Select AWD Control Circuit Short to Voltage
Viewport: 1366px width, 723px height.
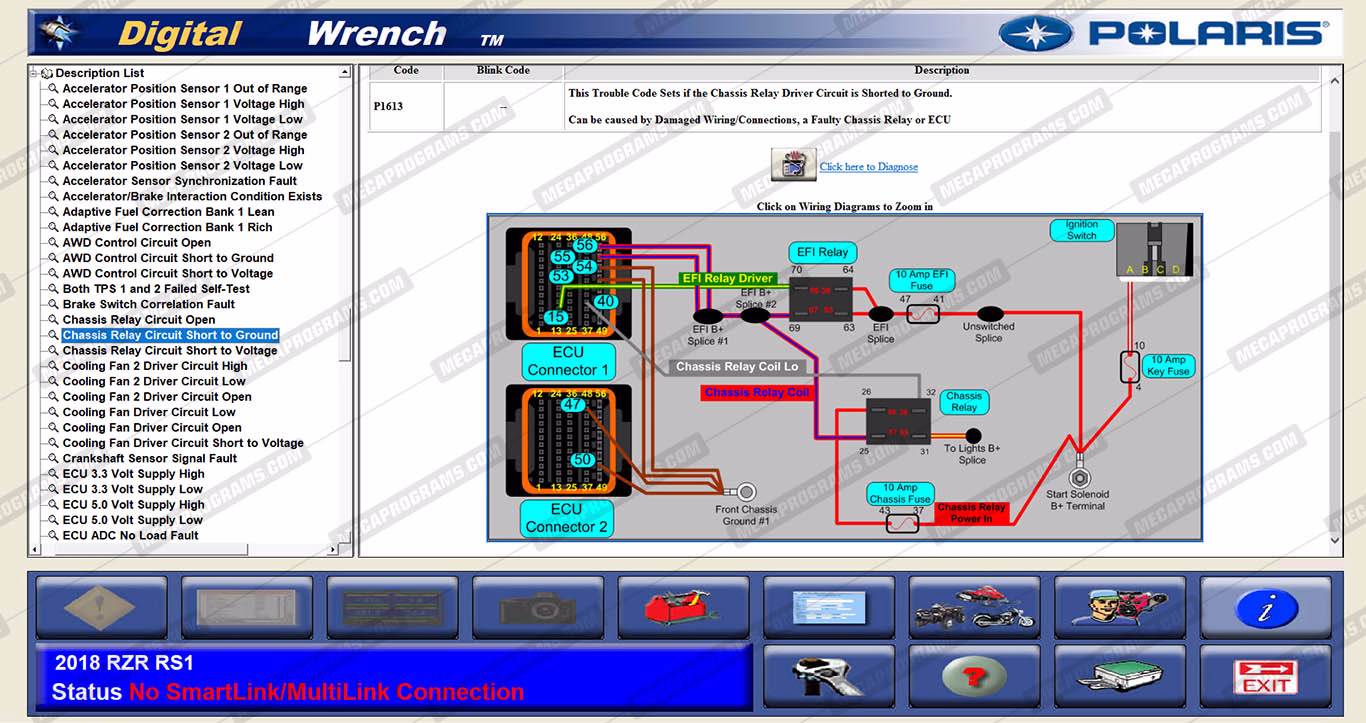point(167,273)
